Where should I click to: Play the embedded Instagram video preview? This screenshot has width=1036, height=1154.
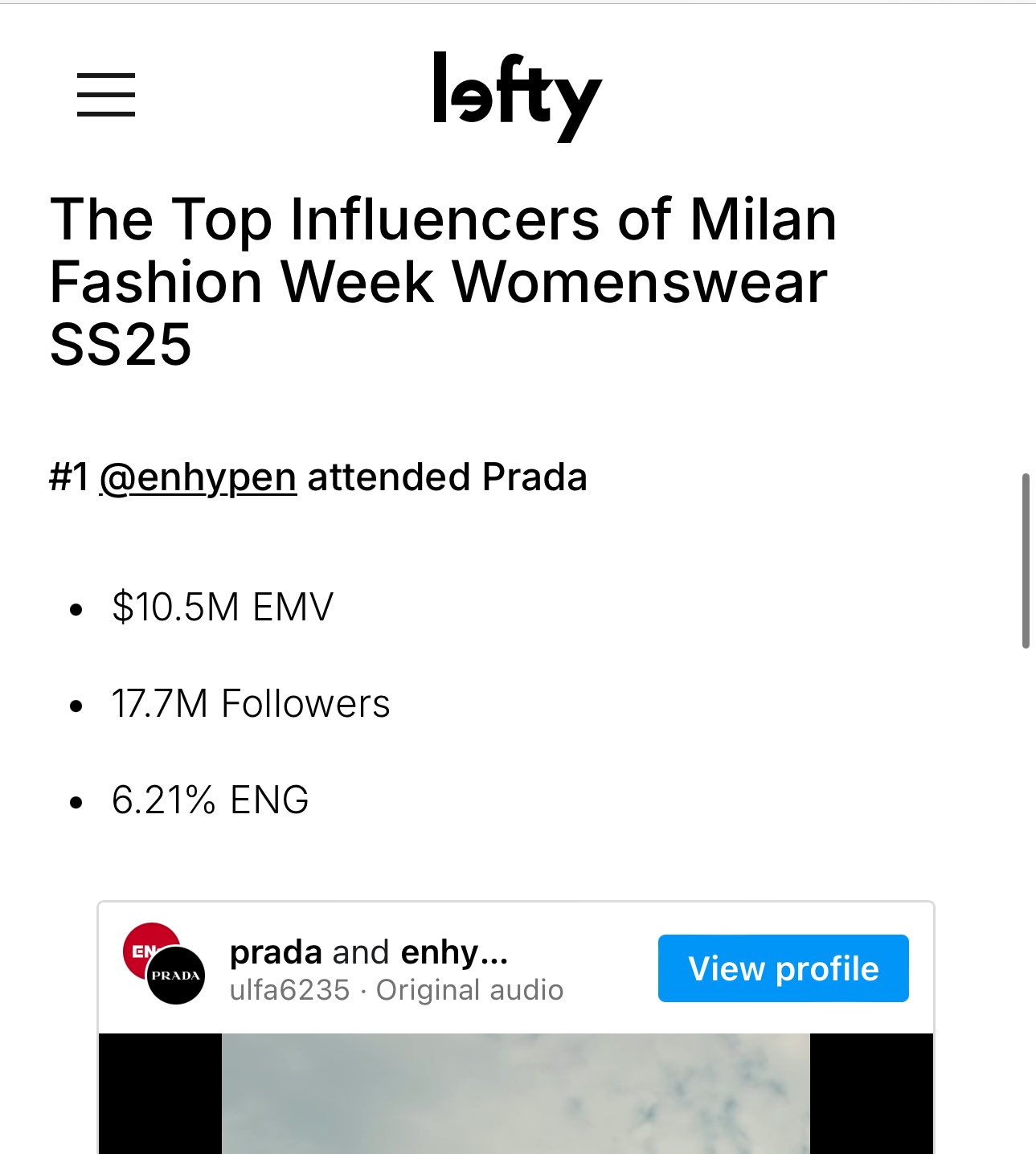tap(516, 1094)
